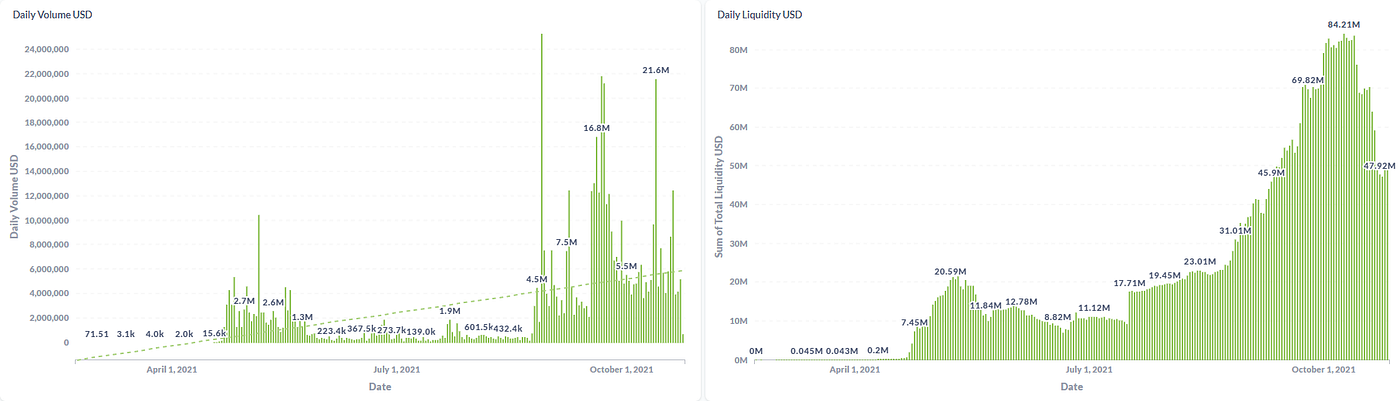Click the 69.82M data label
The height and width of the screenshot is (401, 1400).
[1308, 80]
